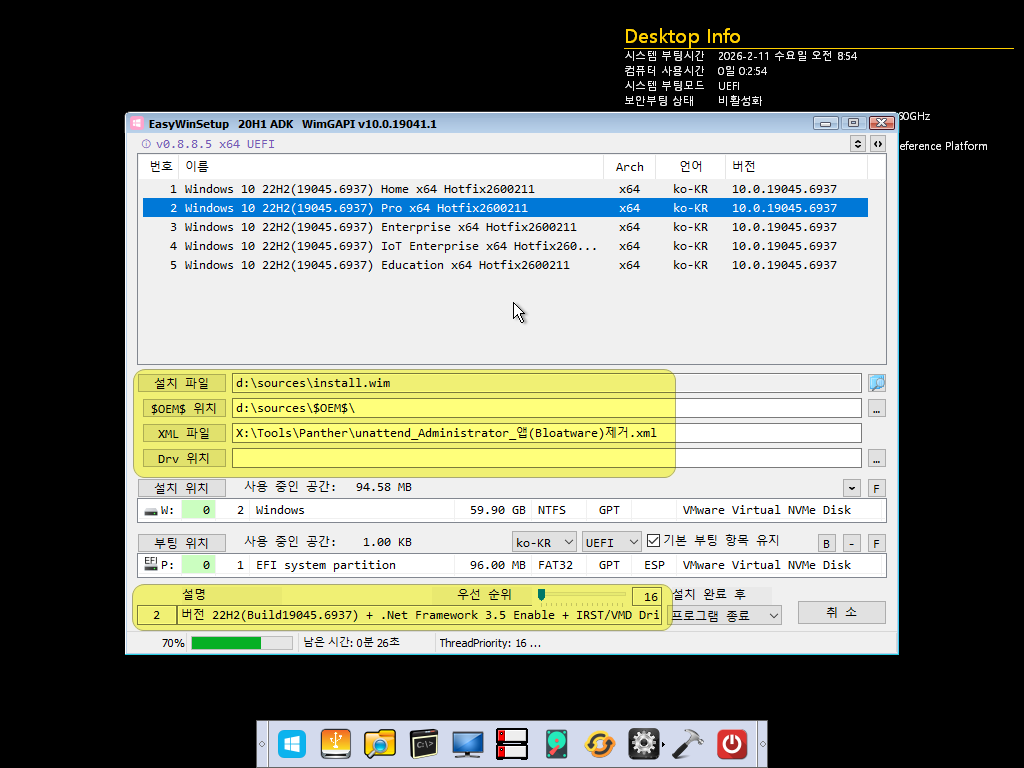Click the XML unattend file path field

coord(547,433)
